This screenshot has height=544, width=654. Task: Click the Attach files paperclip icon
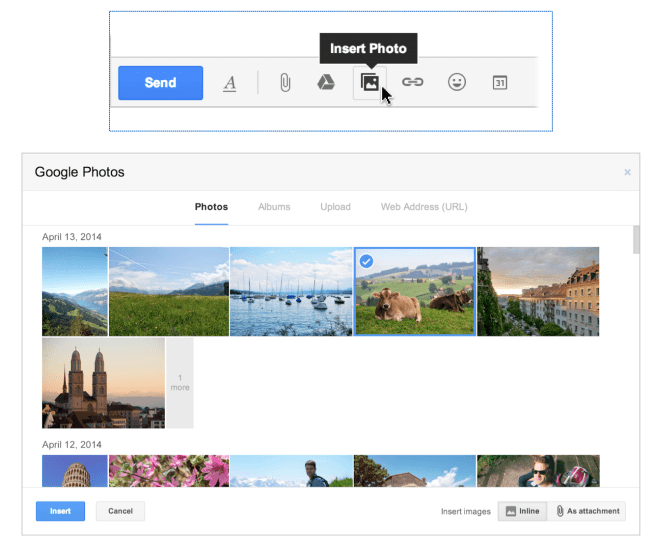(x=285, y=83)
